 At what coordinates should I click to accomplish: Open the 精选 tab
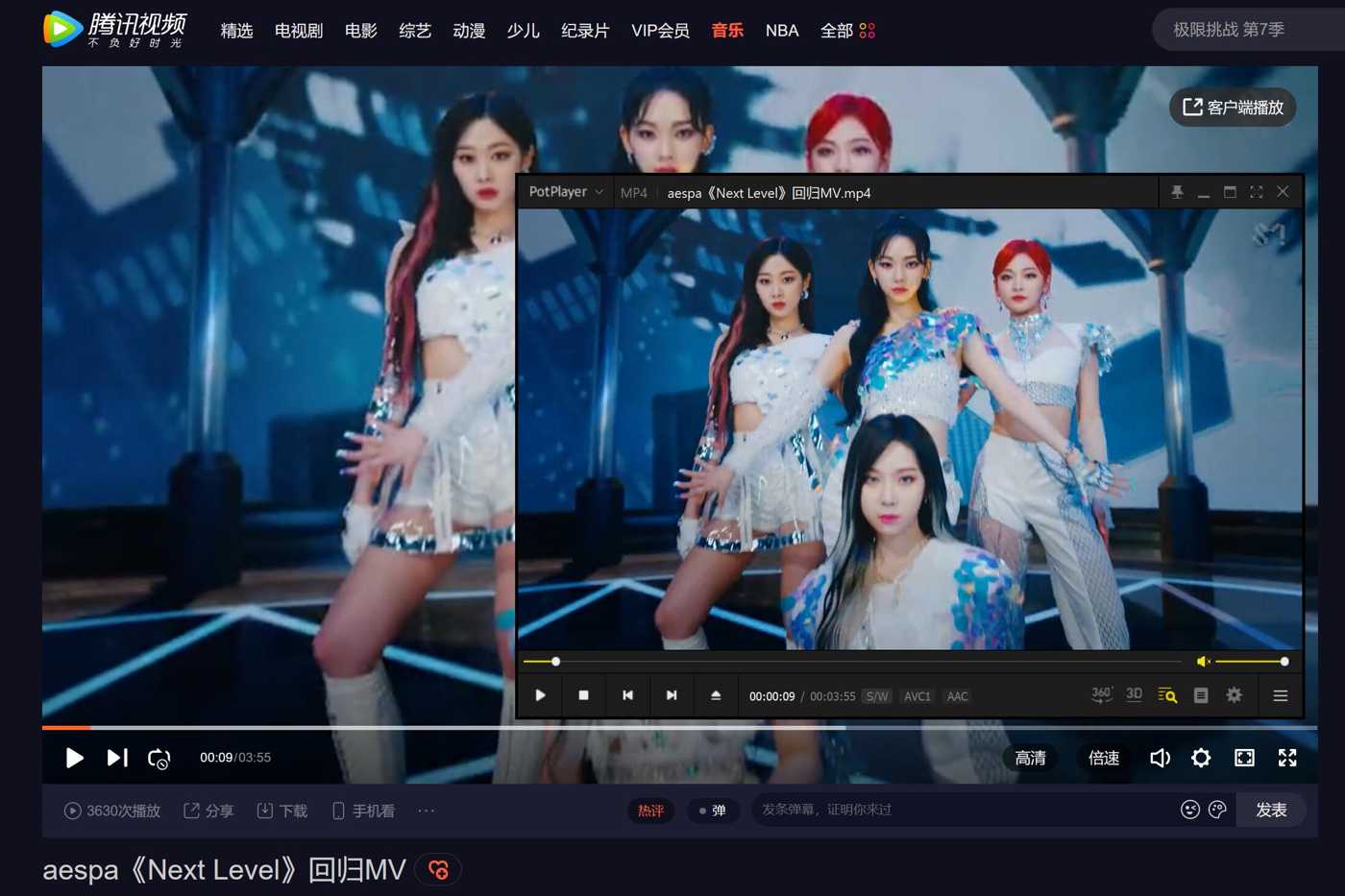coord(236,31)
